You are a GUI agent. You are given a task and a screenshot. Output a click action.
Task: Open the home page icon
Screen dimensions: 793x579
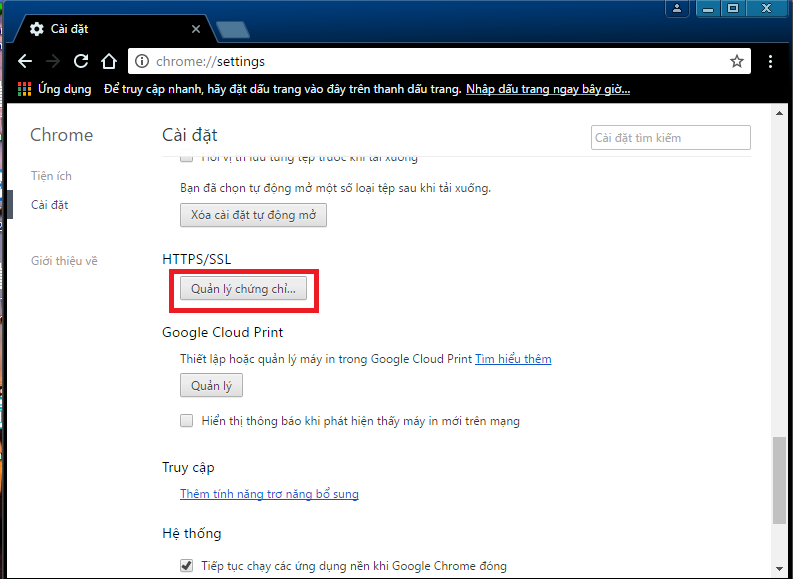(x=110, y=61)
